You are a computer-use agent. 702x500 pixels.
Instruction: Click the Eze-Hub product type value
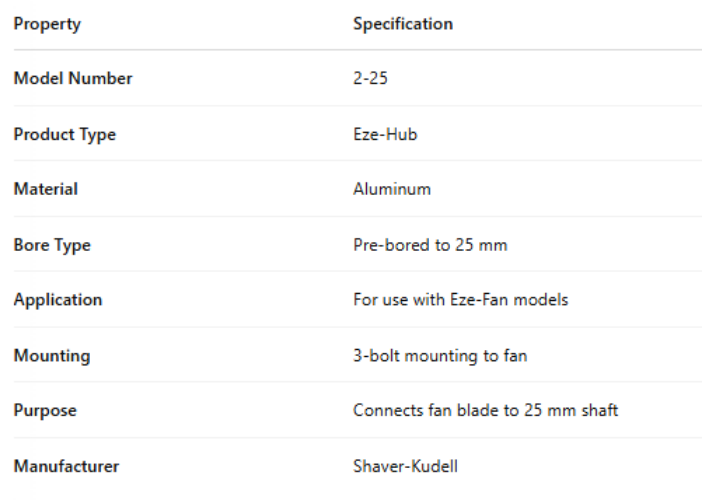(385, 135)
